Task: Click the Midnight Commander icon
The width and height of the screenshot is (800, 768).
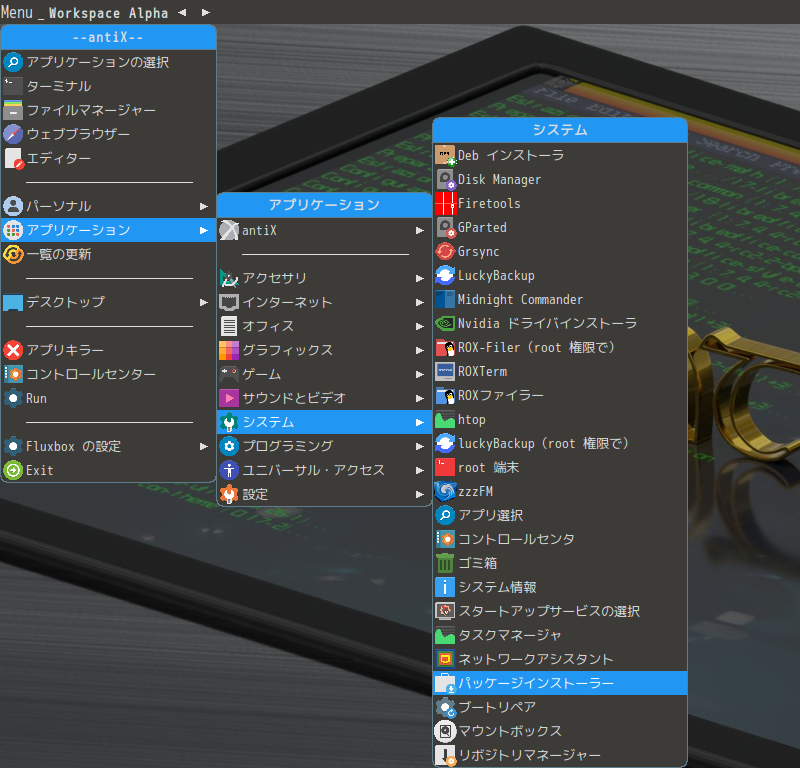Action: 445,299
